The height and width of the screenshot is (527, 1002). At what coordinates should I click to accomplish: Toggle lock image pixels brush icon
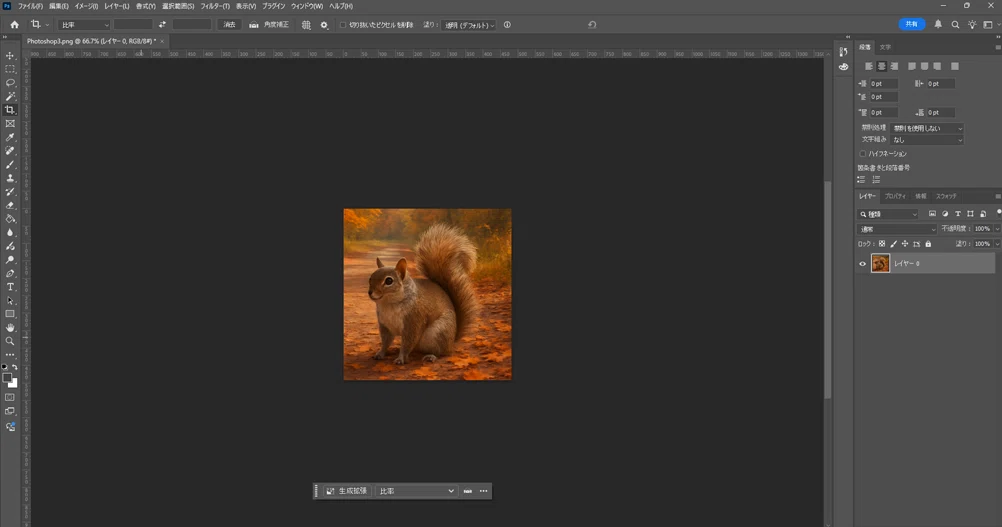point(893,244)
